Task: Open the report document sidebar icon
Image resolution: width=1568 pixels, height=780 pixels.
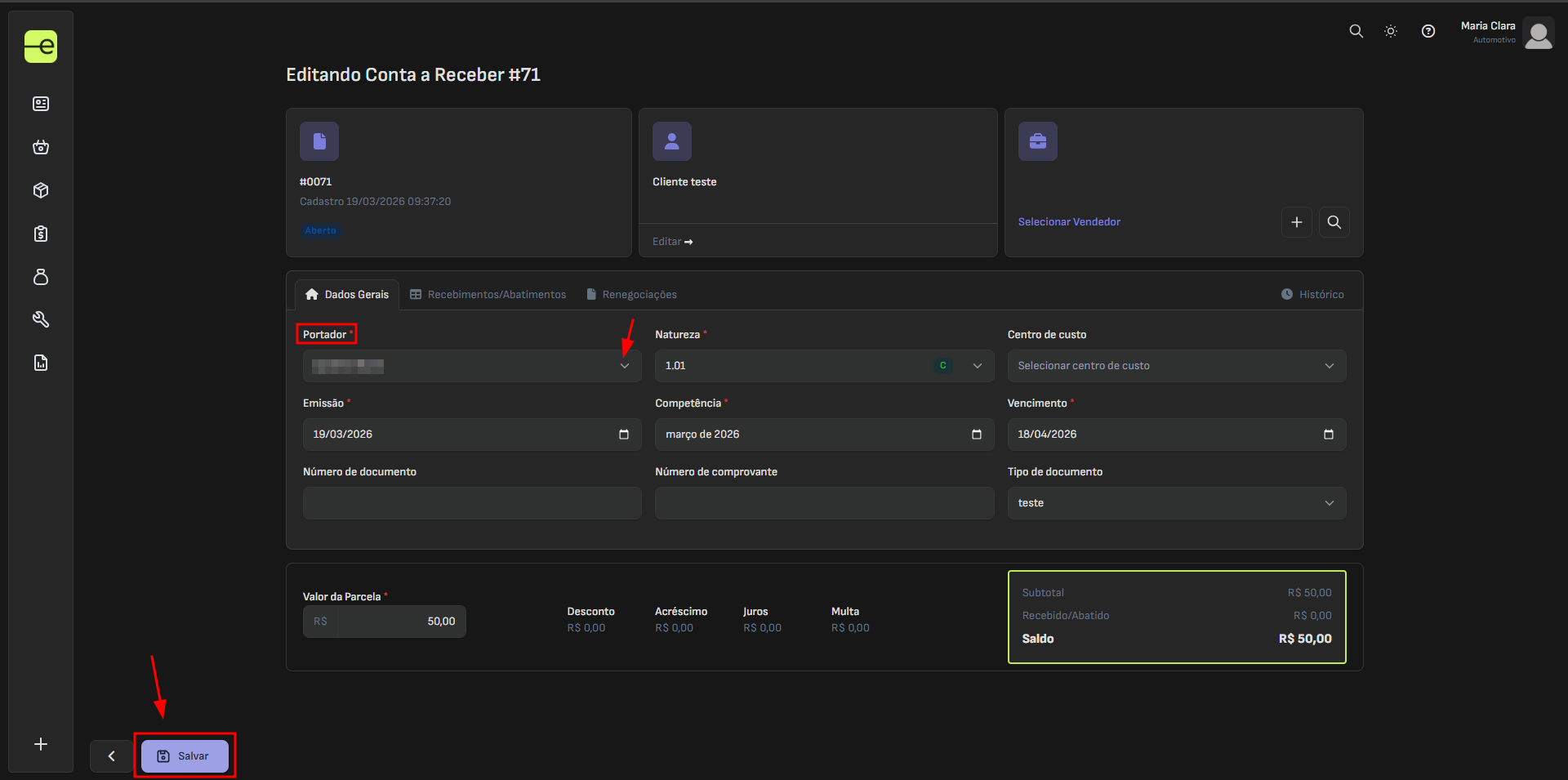Action: pos(41,363)
